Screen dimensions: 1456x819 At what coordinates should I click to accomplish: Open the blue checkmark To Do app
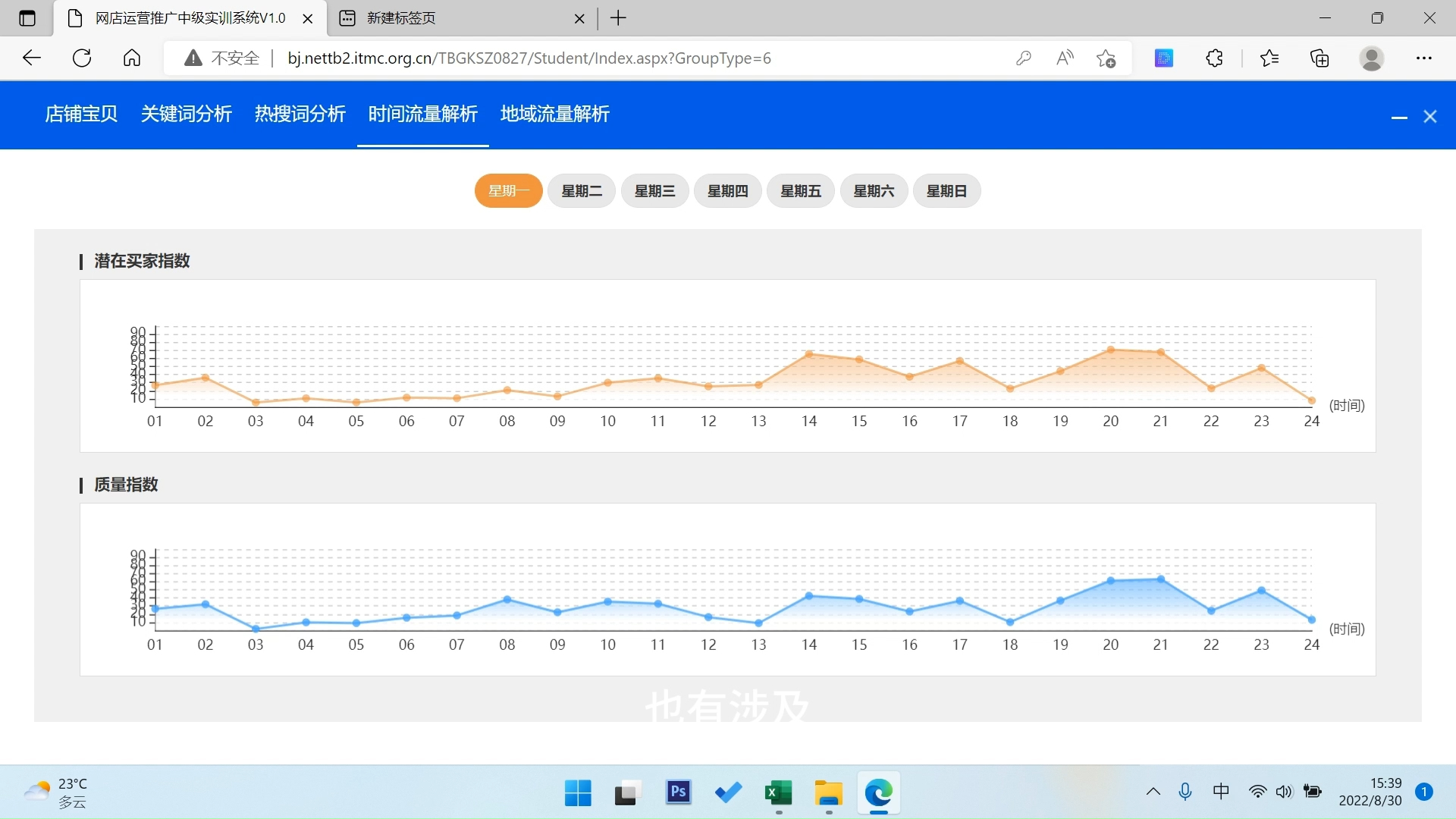click(728, 793)
